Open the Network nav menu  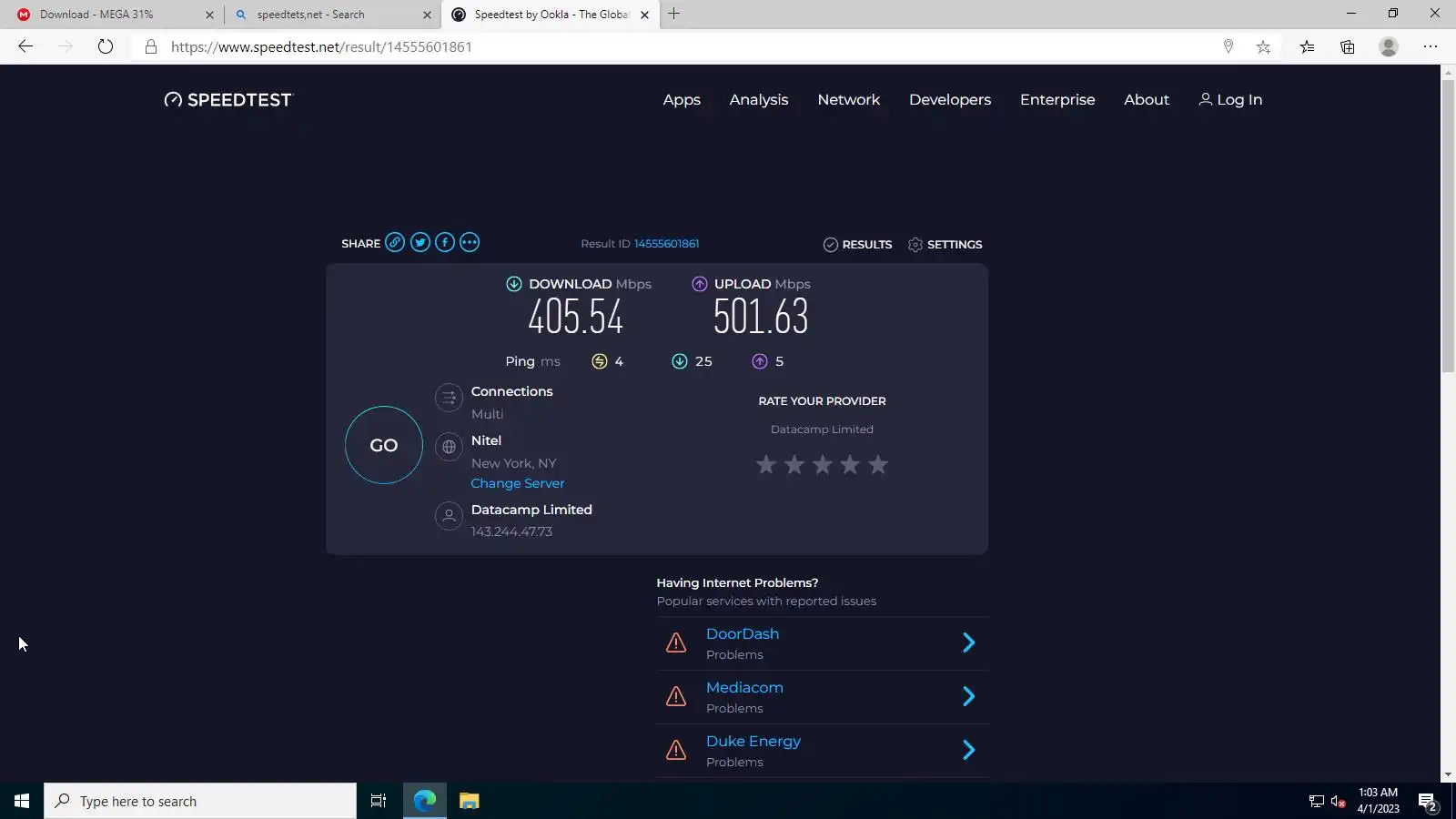[x=849, y=100]
